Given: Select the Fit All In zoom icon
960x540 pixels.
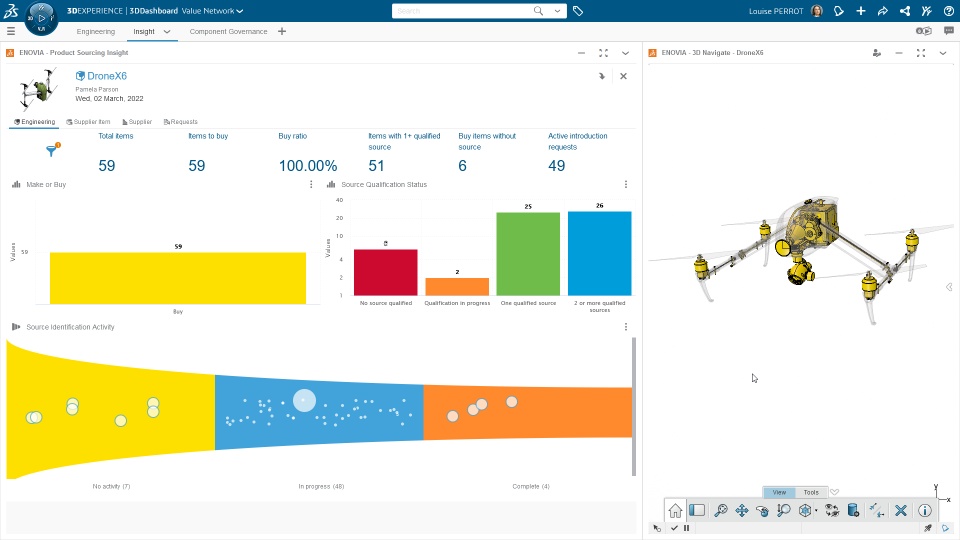Looking at the screenshot, I should pos(721,510).
